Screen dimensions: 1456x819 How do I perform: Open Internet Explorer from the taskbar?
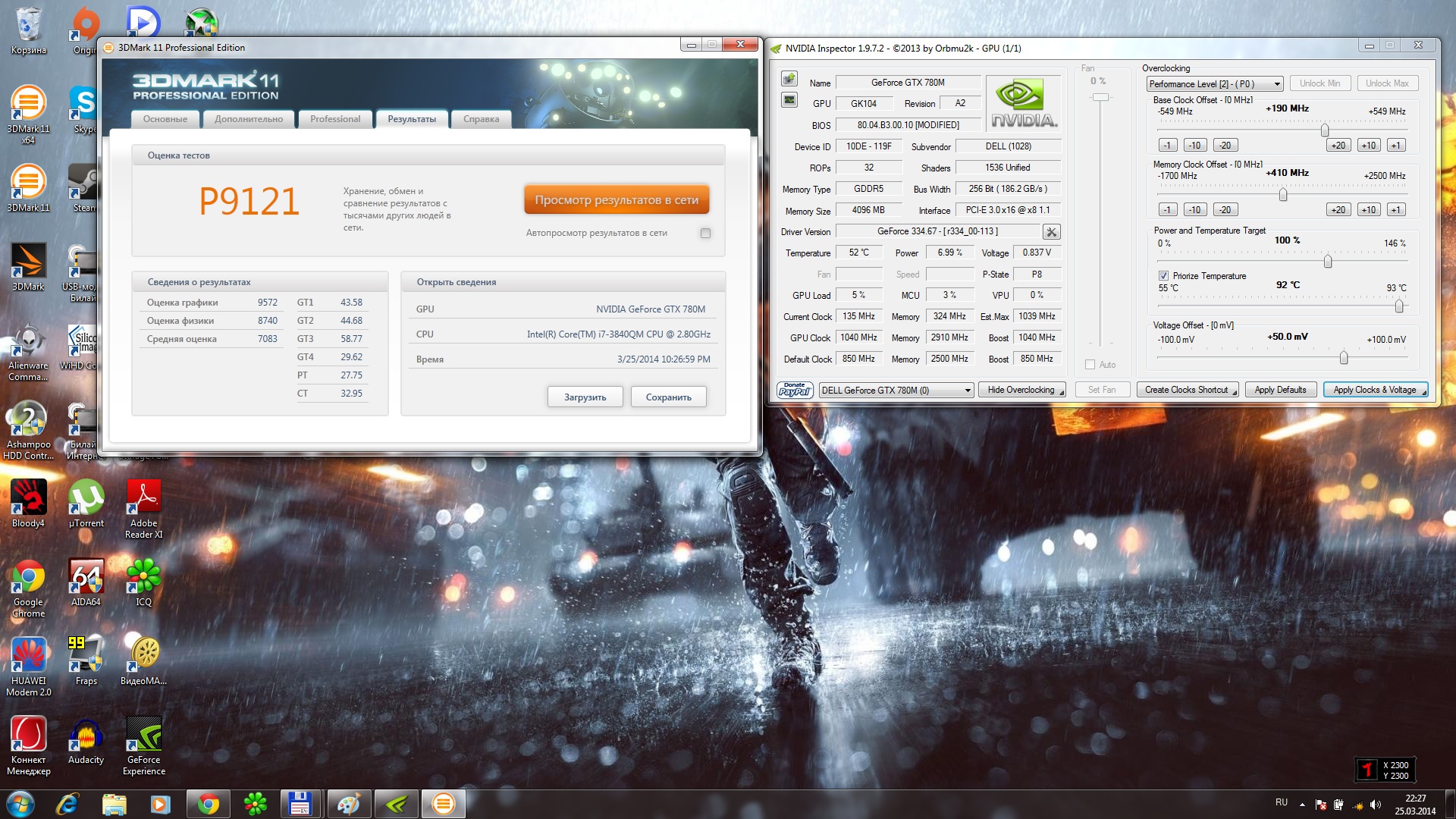coord(67,804)
